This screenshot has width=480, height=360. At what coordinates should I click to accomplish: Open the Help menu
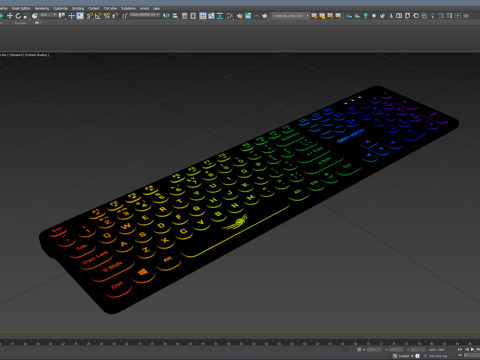pos(156,8)
